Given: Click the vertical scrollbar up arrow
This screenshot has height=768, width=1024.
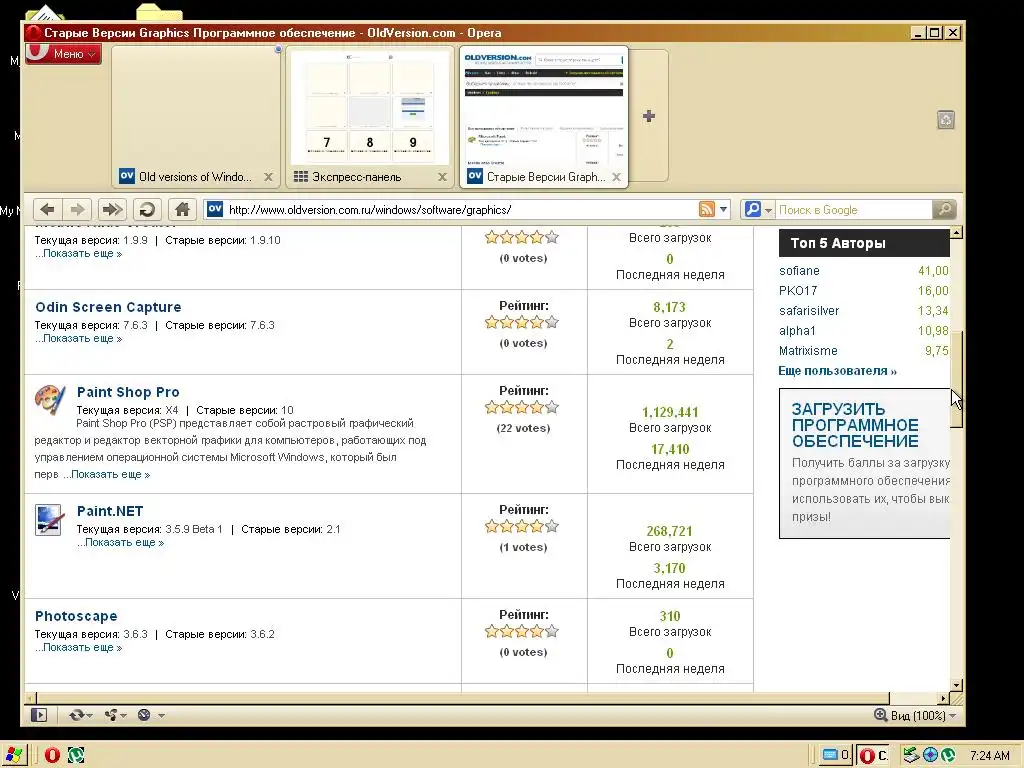Looking at the screenshot, I should (956, 232).
